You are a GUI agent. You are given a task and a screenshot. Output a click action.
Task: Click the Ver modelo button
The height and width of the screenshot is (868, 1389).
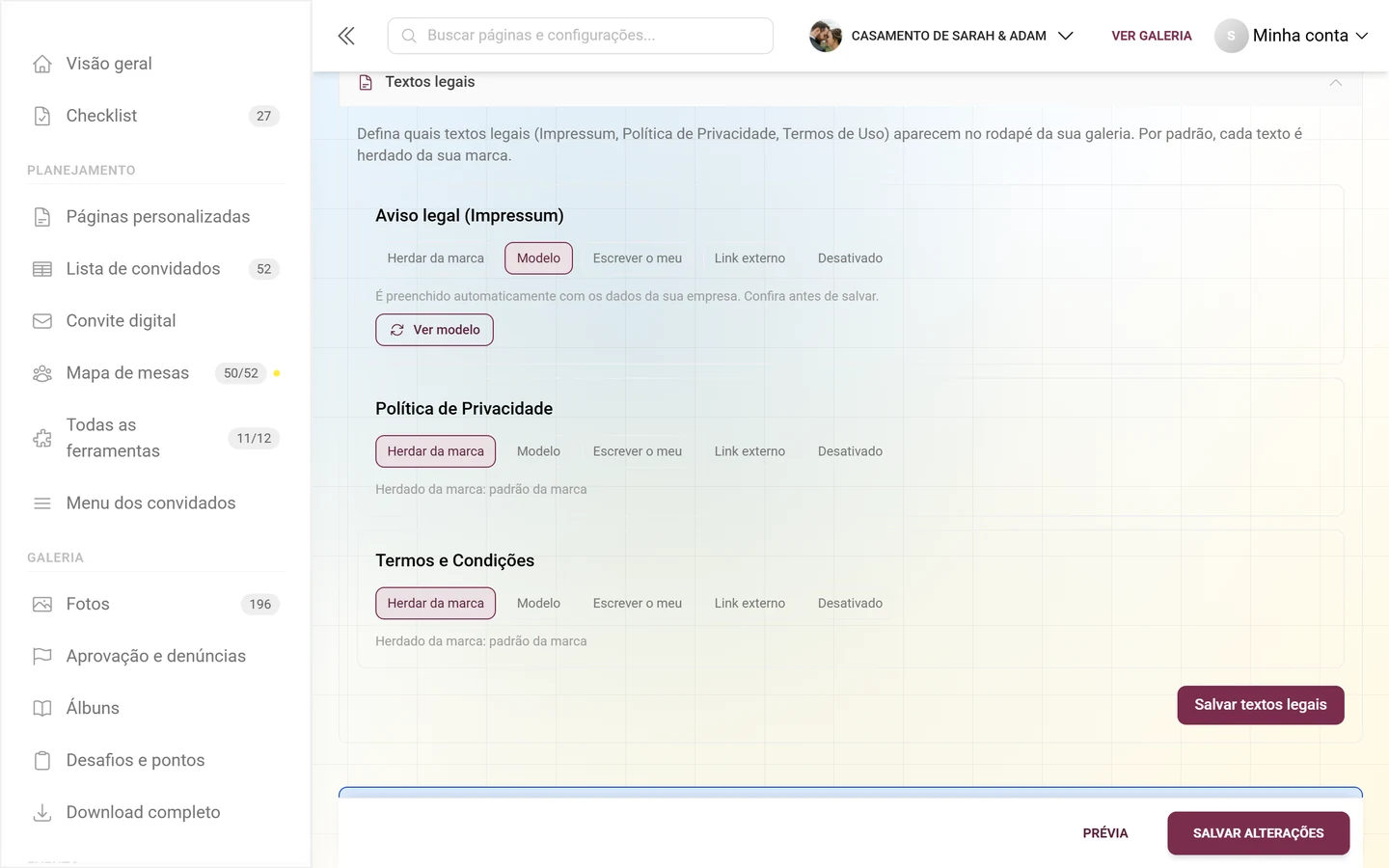434,330
